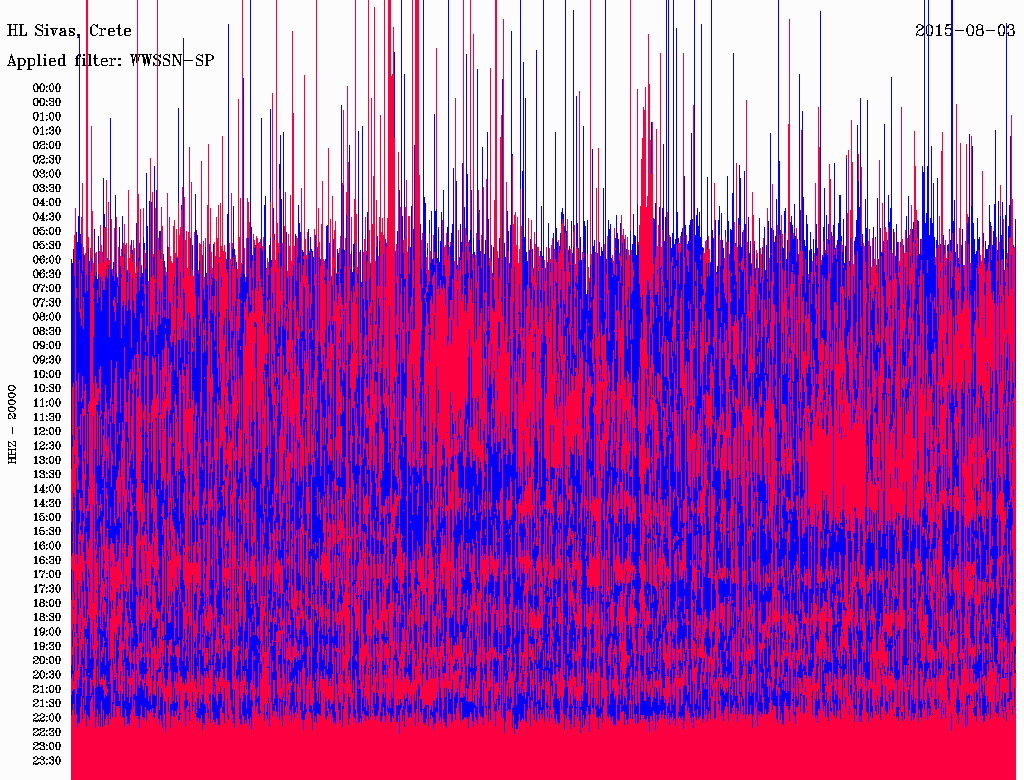The width and height of the screenshot is (1024, 780).
Task: Click the 18:00 time row label
Action: (47, 603)
